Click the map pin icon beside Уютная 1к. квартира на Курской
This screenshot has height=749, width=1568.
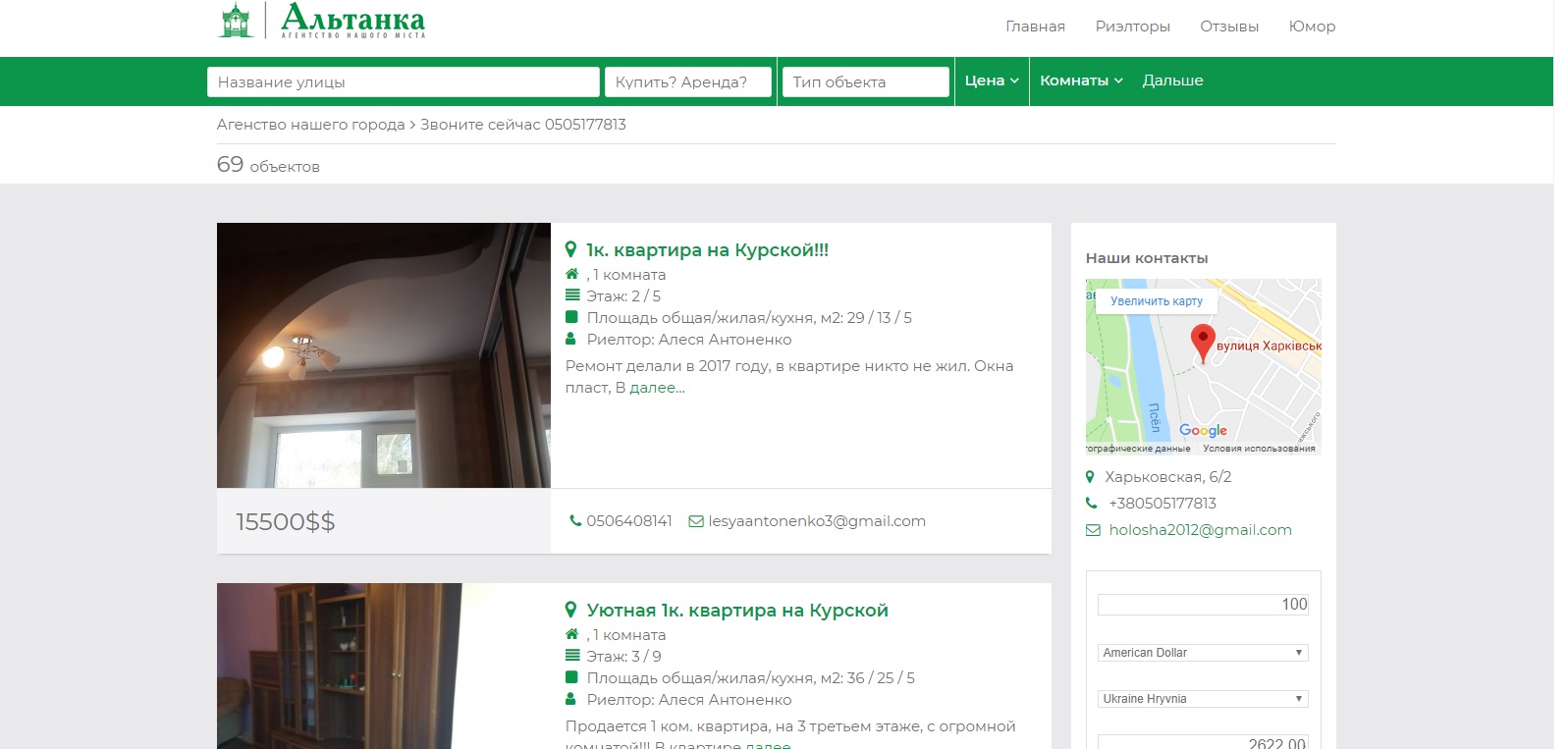[570, 611]
